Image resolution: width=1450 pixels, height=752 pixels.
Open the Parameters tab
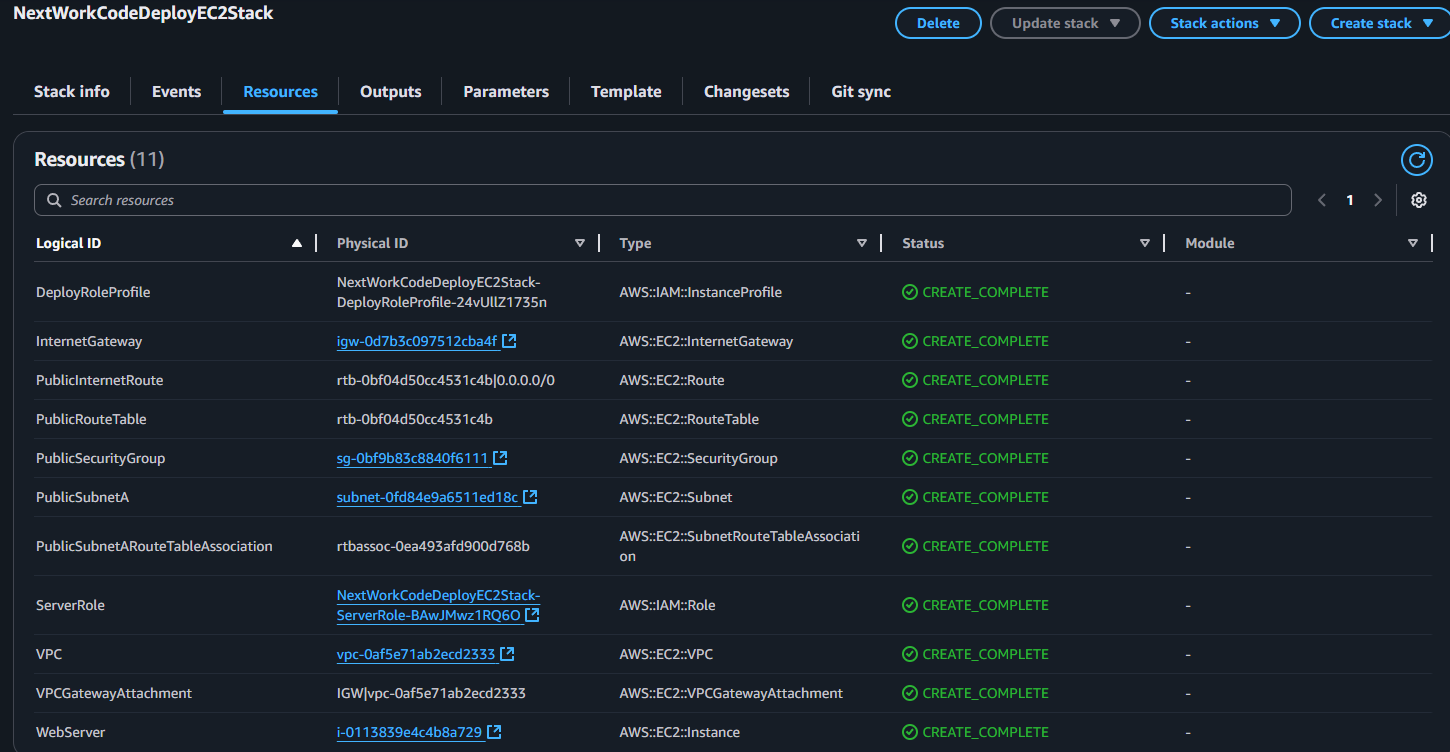coord(506,91)
